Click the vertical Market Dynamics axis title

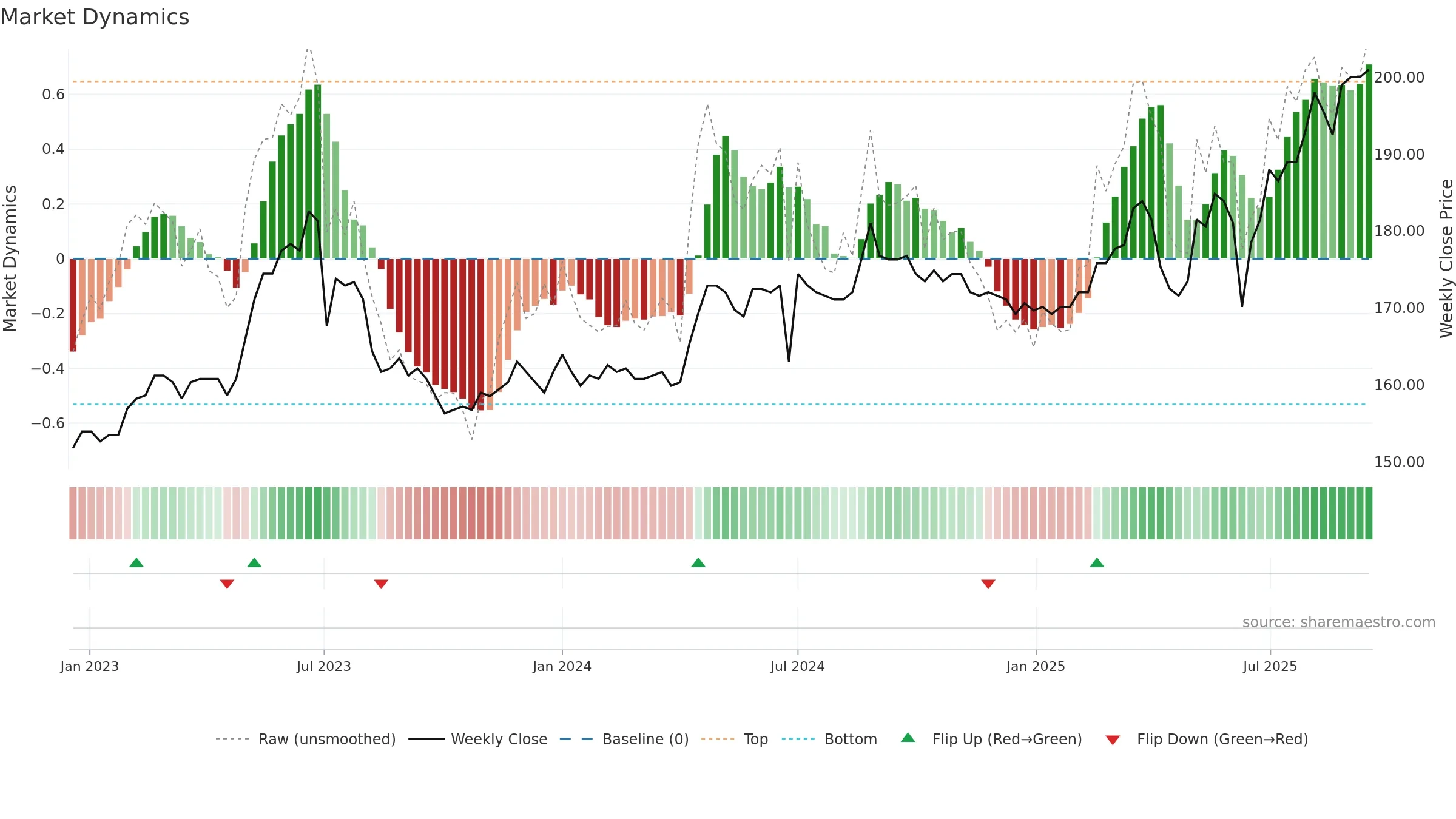(10, 258)
